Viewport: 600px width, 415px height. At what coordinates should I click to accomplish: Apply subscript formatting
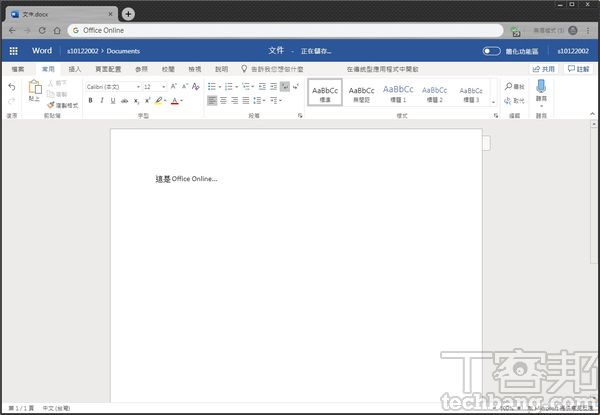pos(136,101)
